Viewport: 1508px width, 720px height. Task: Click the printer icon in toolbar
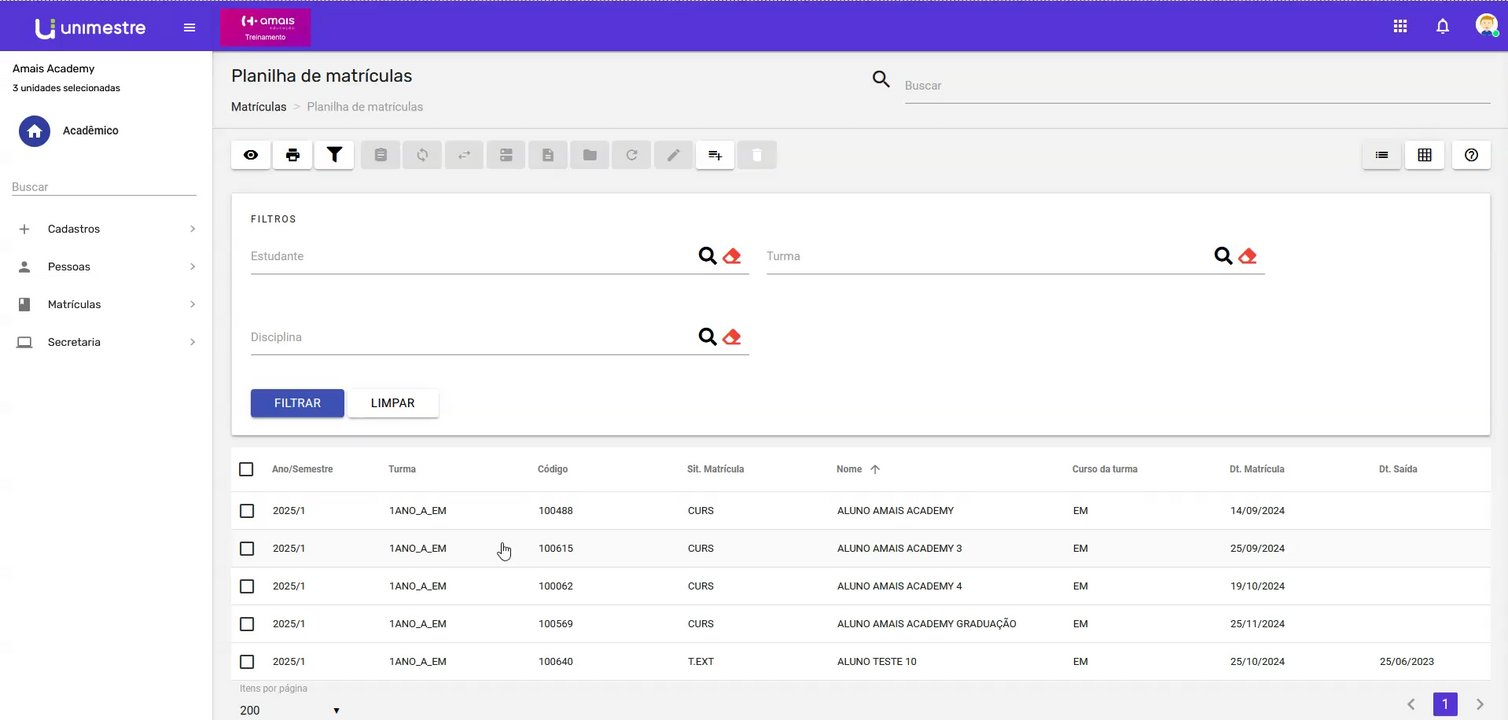coord(293,155)
